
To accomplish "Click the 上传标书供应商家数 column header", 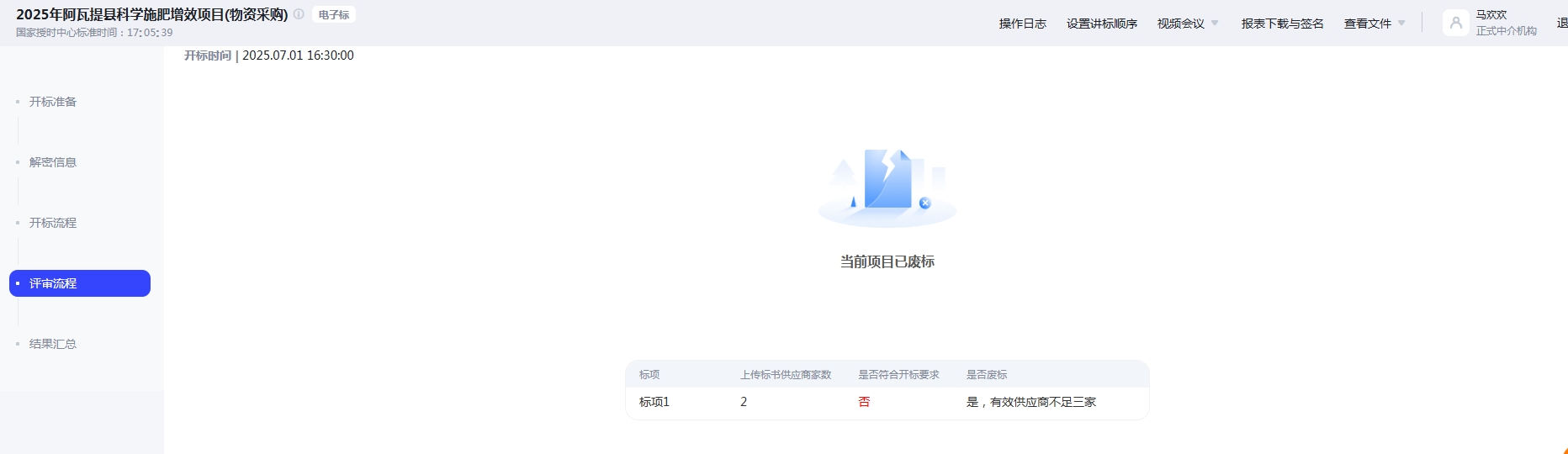I will 786,375.
